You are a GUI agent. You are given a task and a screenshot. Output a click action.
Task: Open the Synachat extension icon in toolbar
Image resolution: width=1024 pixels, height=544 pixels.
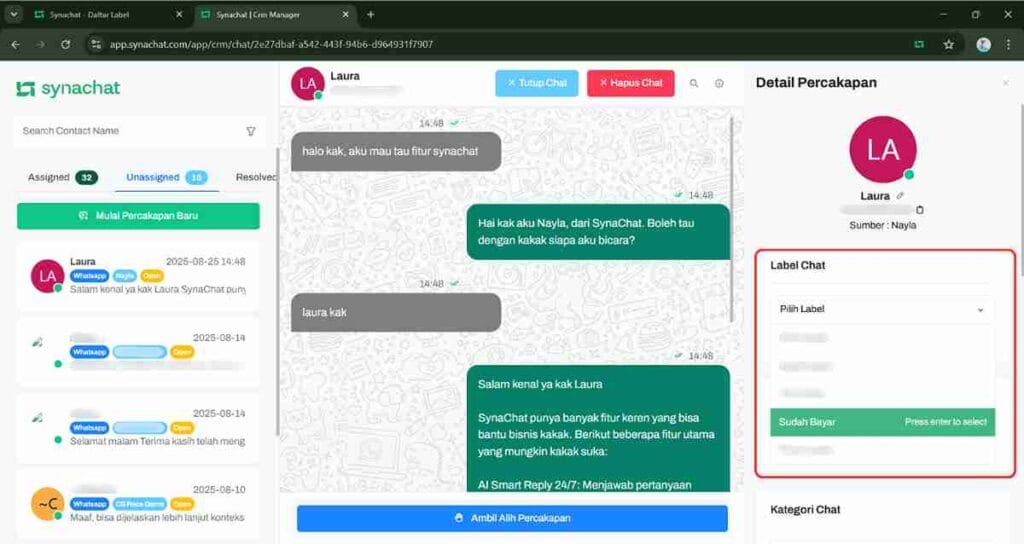[x=919, y=44]
